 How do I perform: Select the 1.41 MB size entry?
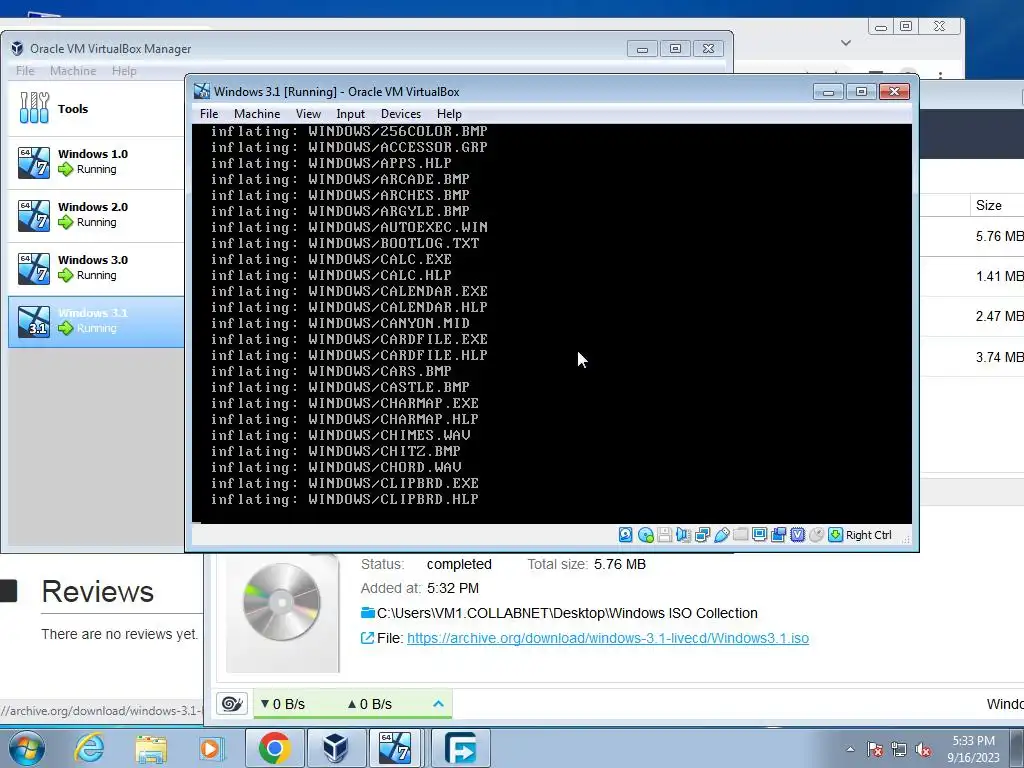999,276
